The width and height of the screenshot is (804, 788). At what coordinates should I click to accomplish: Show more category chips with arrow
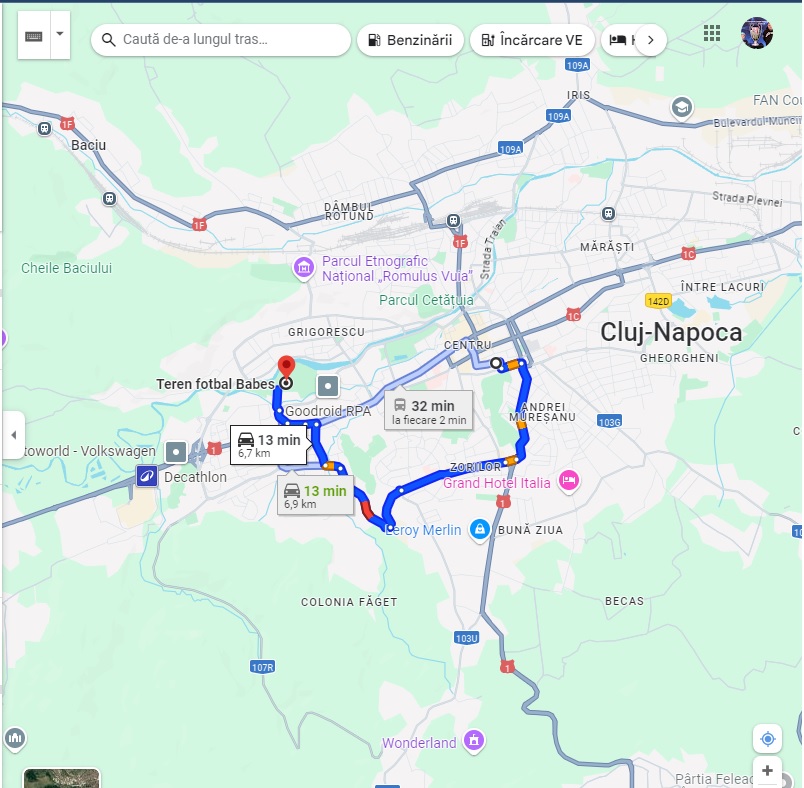tap(650, 40)
